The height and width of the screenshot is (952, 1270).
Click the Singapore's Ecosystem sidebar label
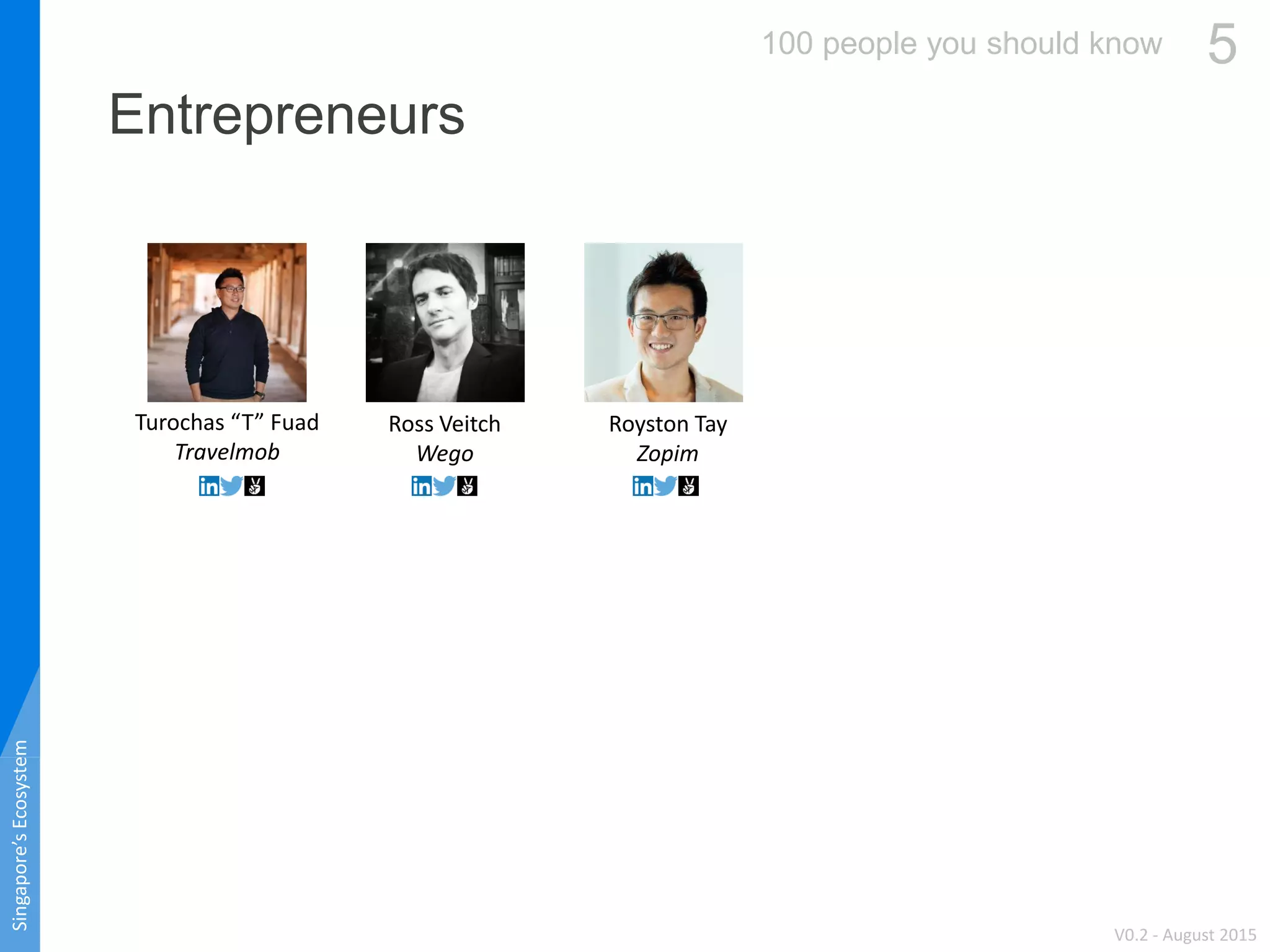coord(20,835)
